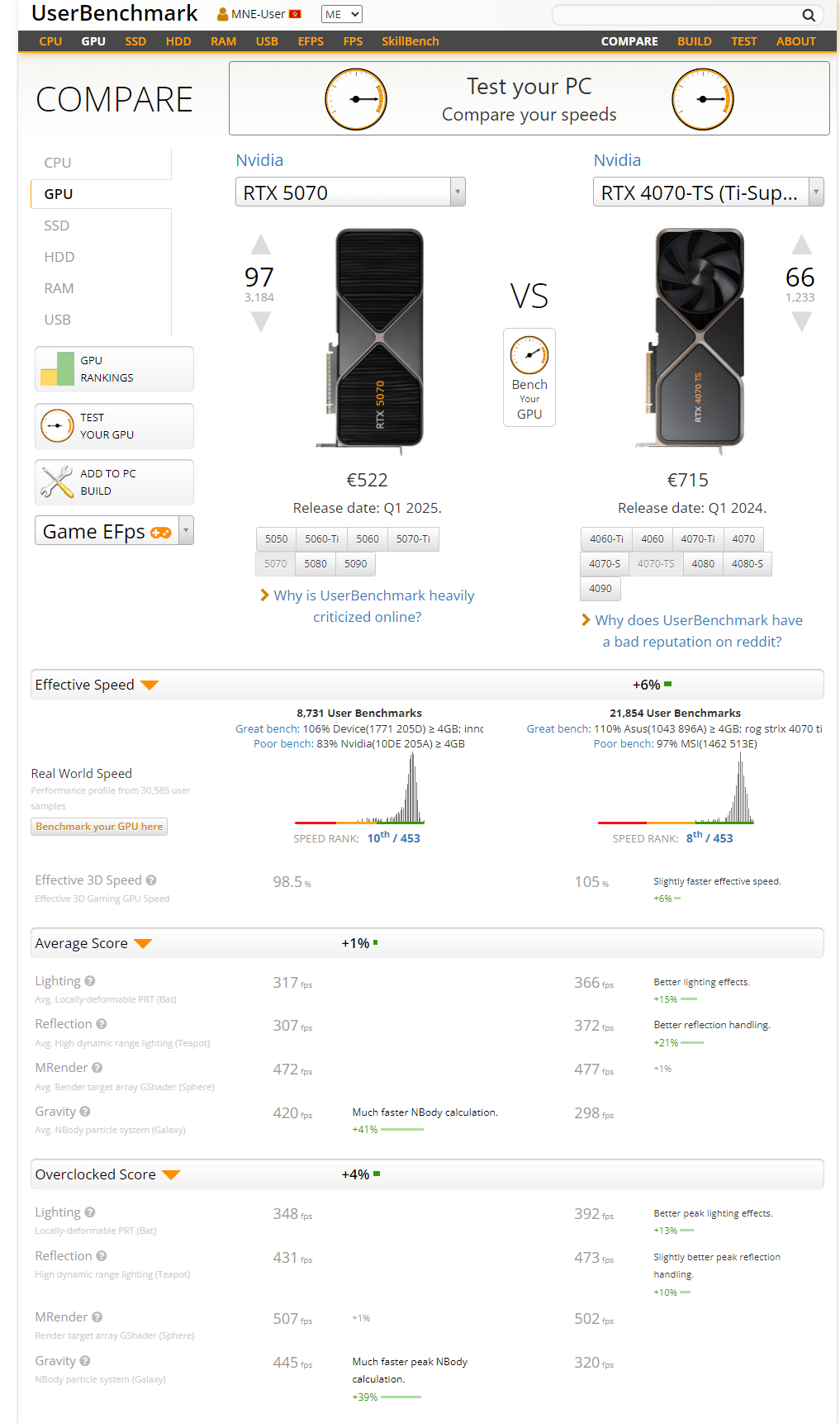Viewport: 840px width, 1423px height.
Task: Collapse the Overclocked Score section
Action: [171, 1175]
